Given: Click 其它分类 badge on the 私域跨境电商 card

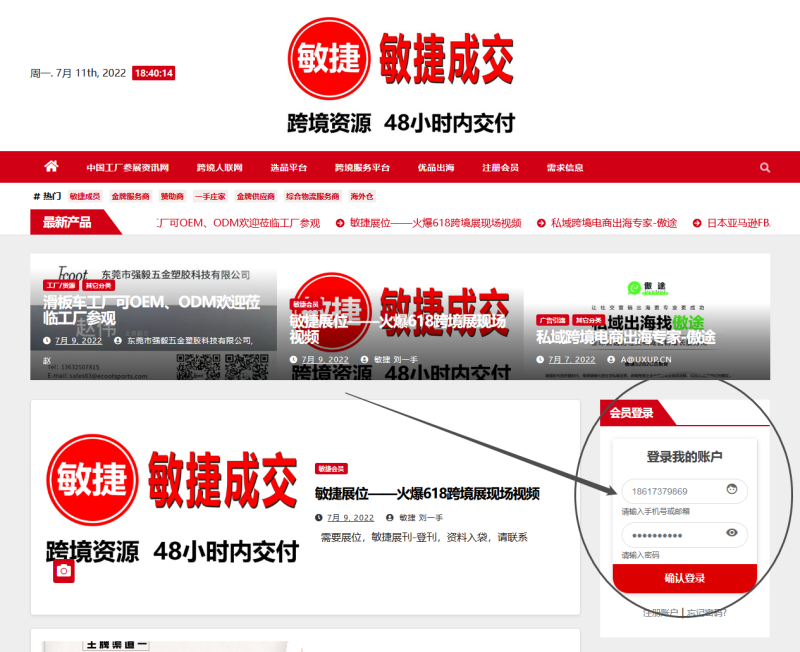Looking at the screenshot, I should (589, 320).
